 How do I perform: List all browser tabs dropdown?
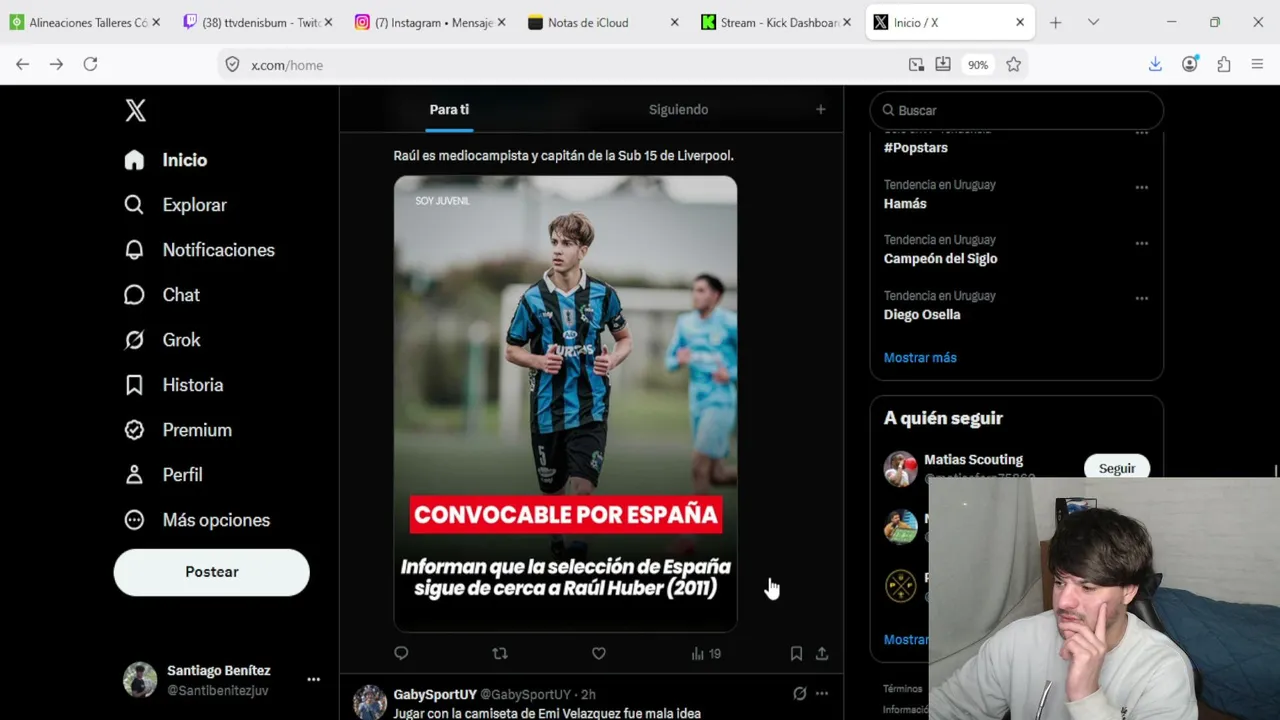point(1093,22)
